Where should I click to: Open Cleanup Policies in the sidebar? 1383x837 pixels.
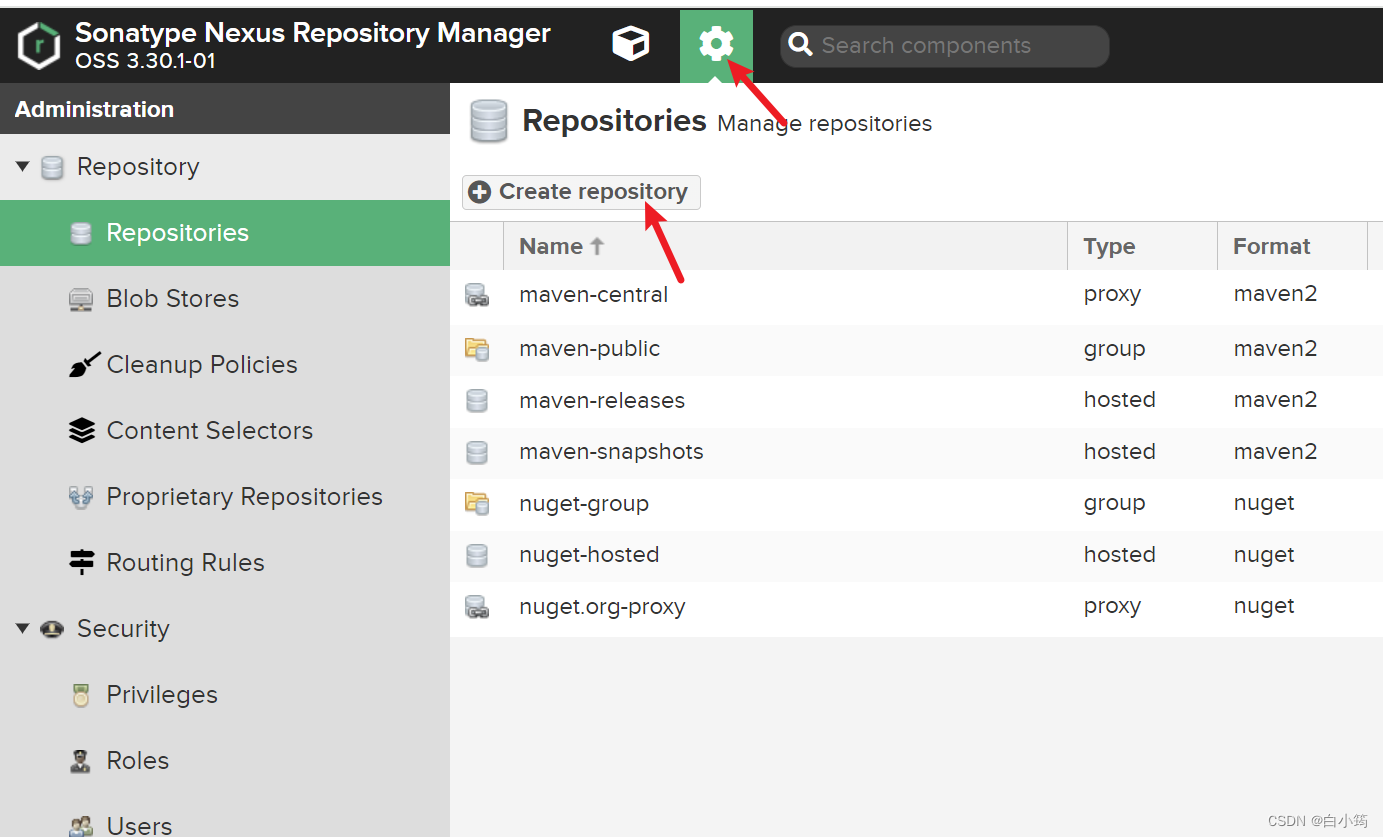[x=225, y=365]
